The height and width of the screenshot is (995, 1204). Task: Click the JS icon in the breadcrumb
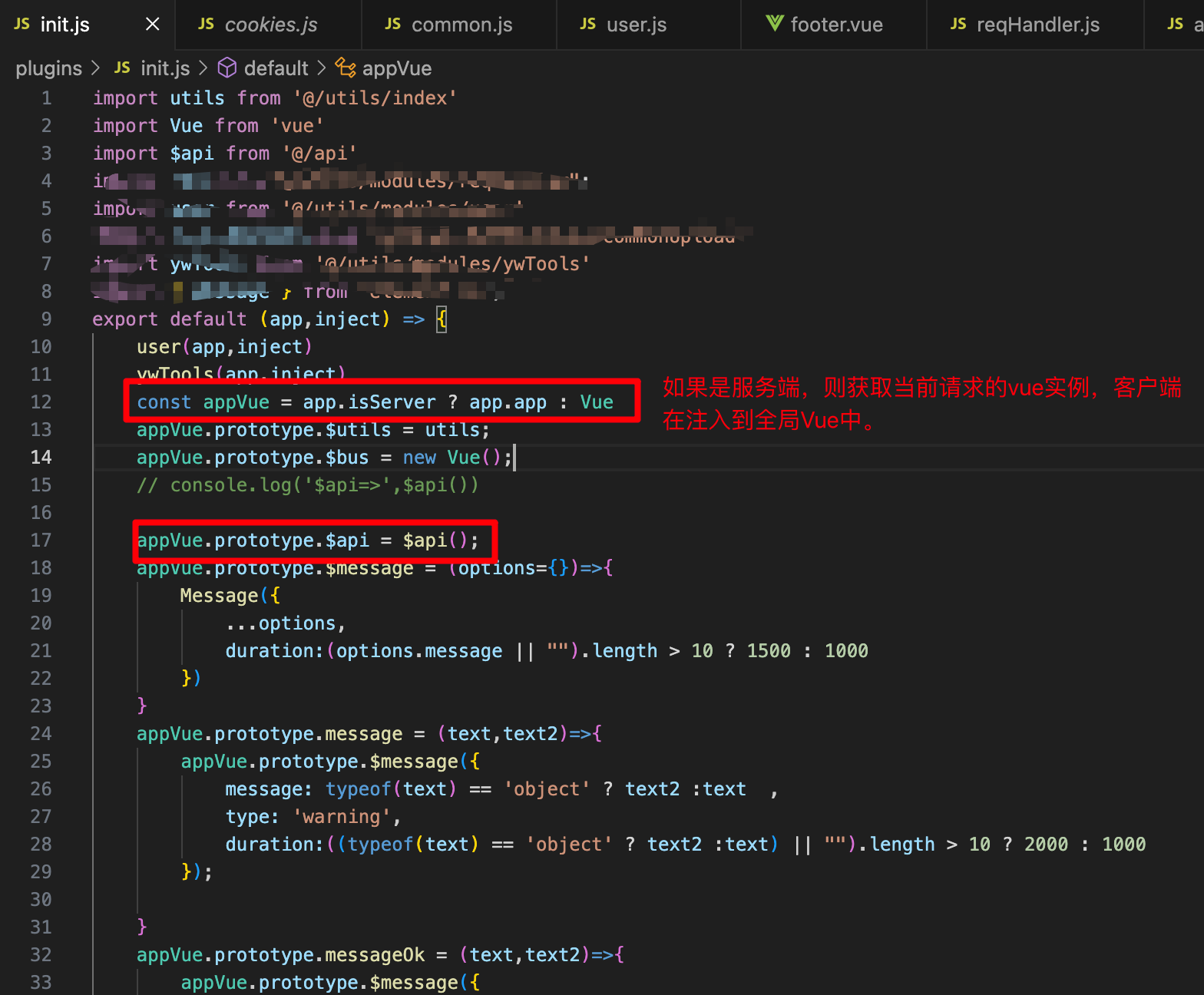(122, 68)
